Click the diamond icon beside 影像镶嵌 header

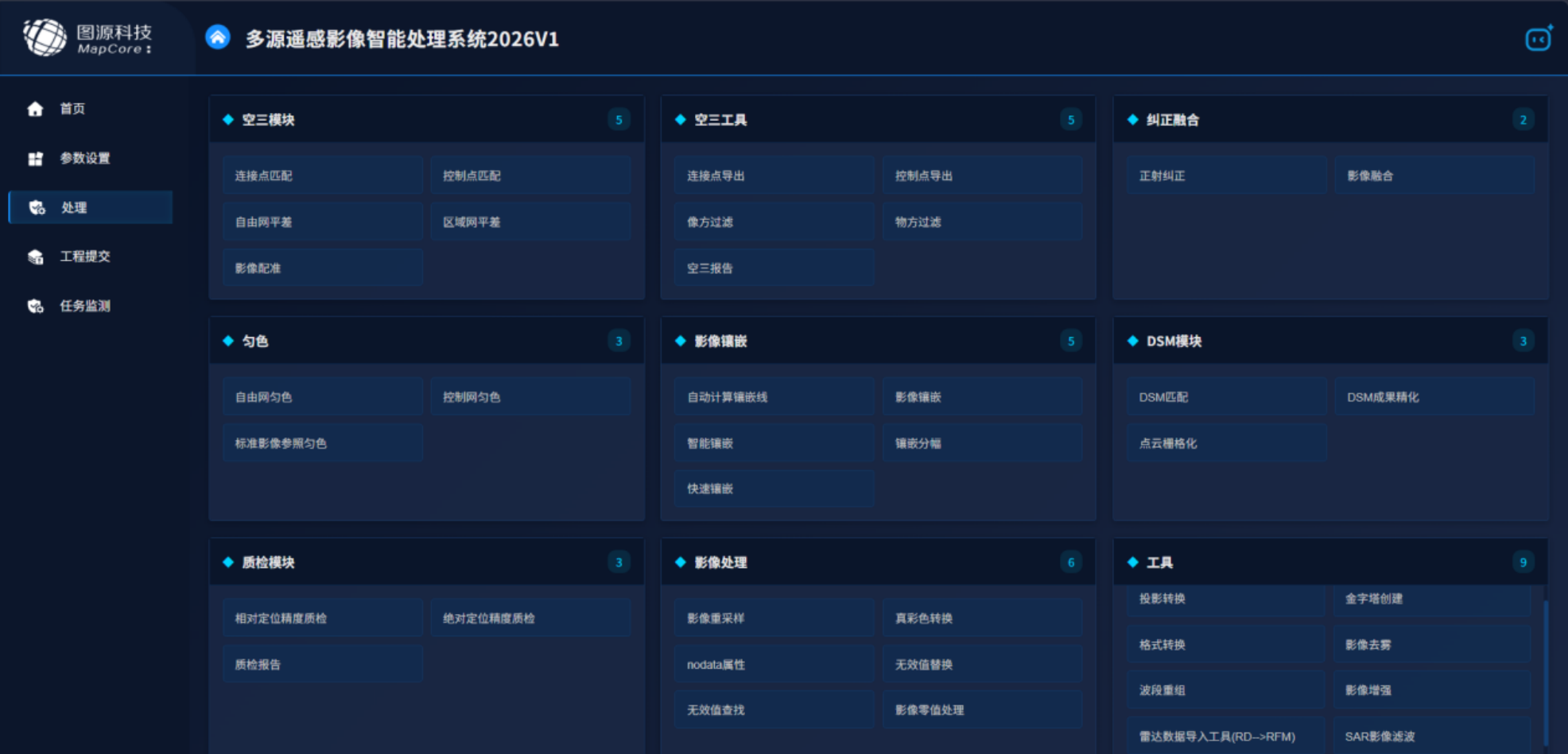[x=681, y=340]
